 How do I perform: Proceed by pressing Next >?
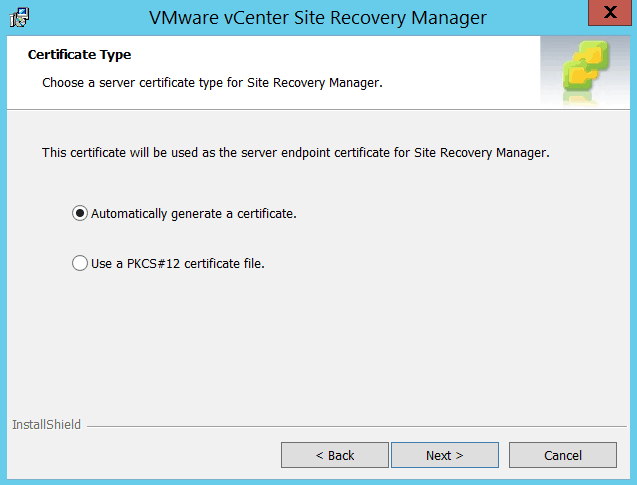444,455
